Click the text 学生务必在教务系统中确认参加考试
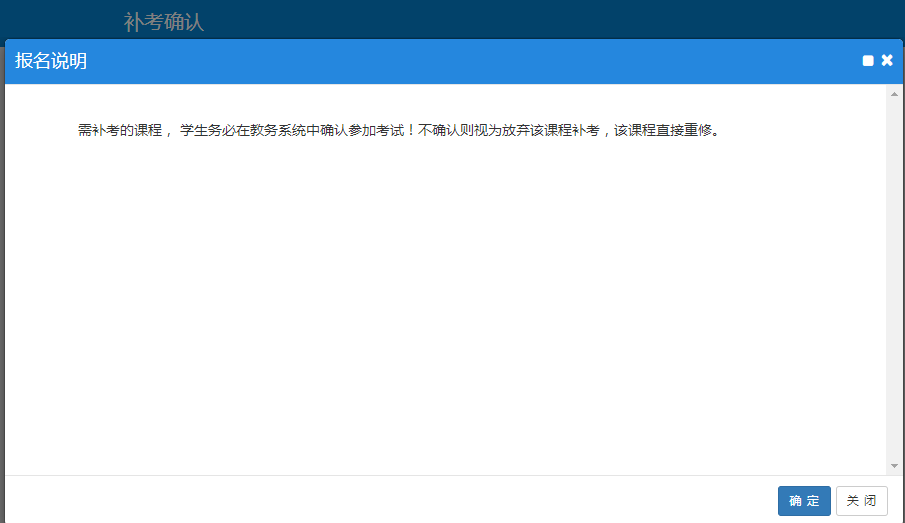 coord(290,131)
